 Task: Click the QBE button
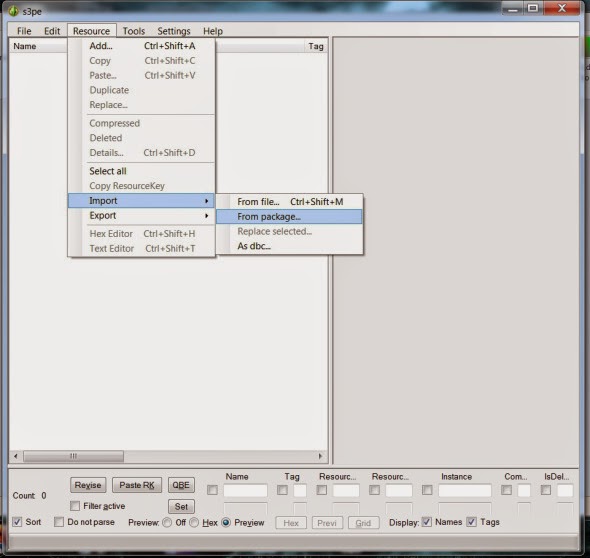(181, 485)
